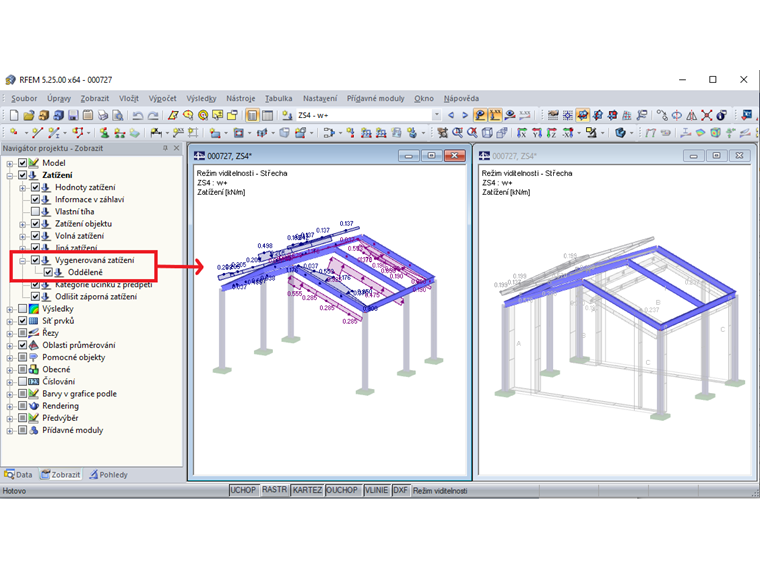Open the Výpočet menu
Viewport: 760px width, 570px height.
[x=162, y=98]
